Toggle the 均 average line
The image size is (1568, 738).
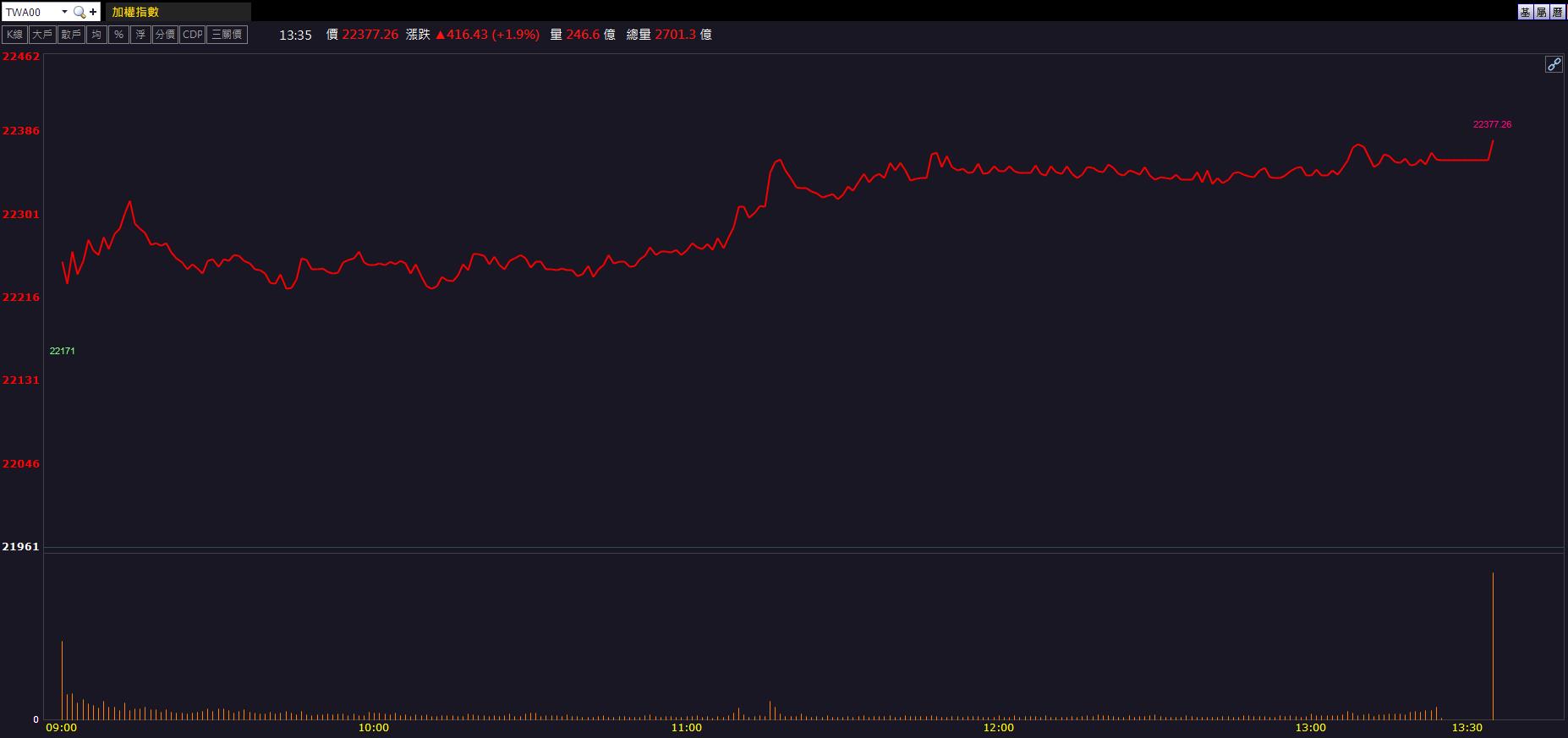(x=96, y=35)
